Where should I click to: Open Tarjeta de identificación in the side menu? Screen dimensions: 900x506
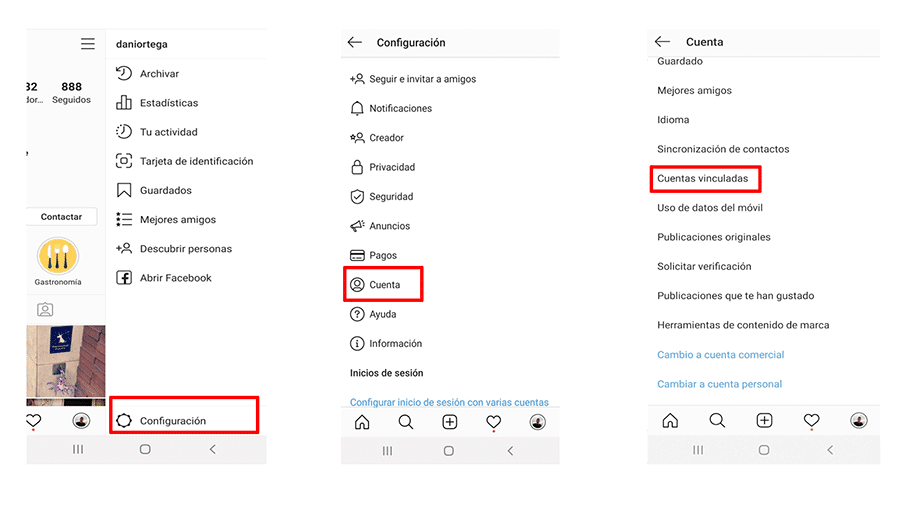tap(196, 161)
